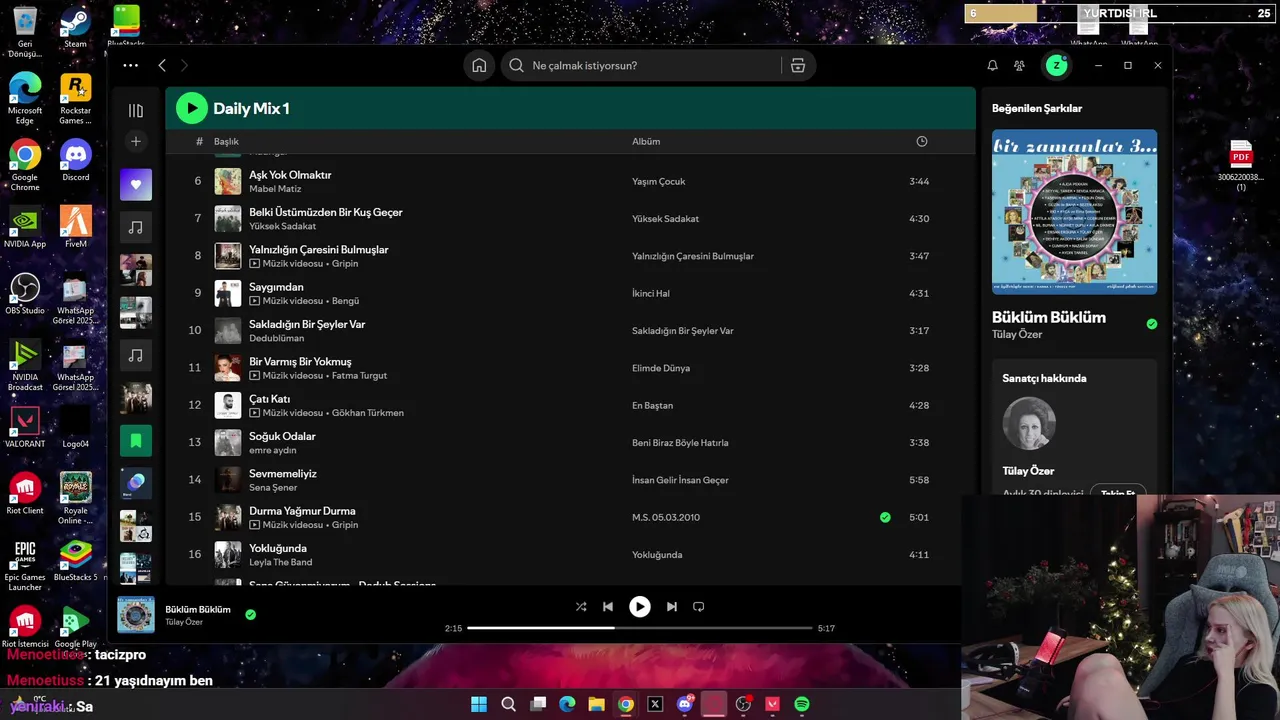Open the VALORANT desktop shortcut
The height and width of the screenshot is (720, 1280).
point(25,427)
